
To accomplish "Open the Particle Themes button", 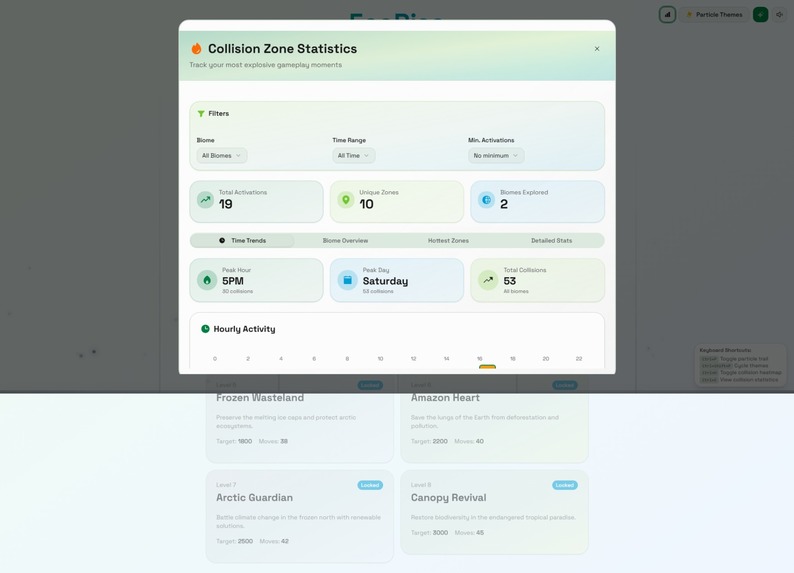I will click(x=714, y=15).
